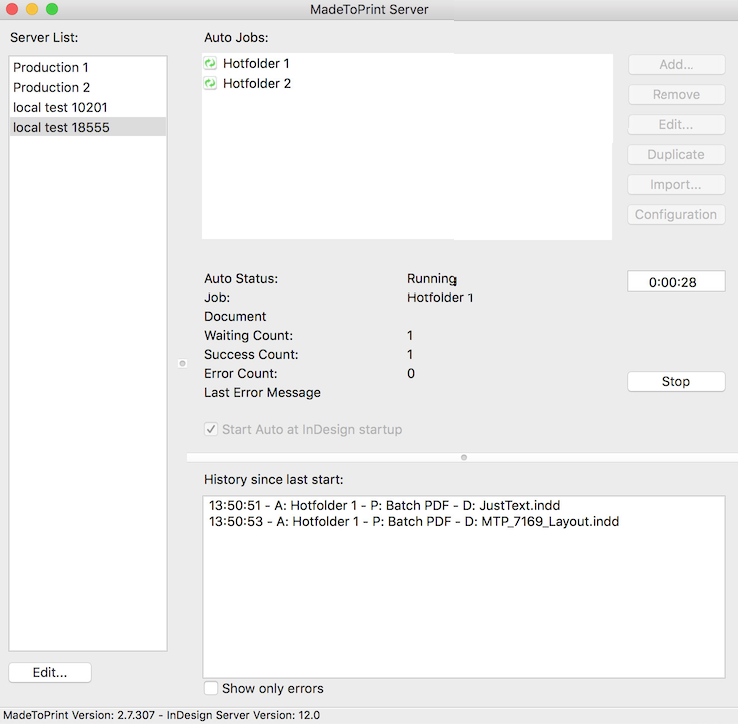Toggle Start Auto at InDesign startup checkbox
This screenshot has width=738, height=724.
click(x=210, y=429)
